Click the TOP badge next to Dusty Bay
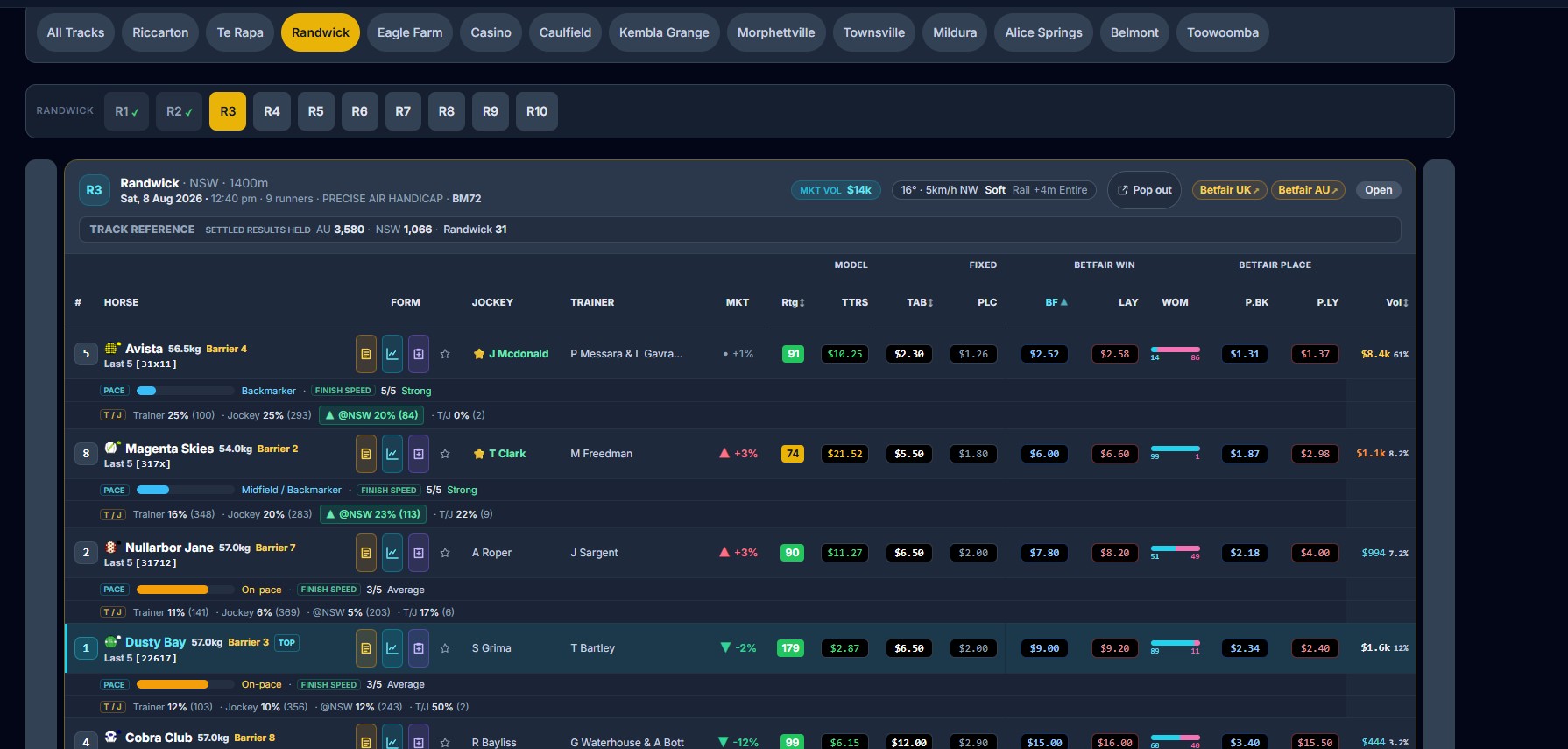The image size is (1568, 749). click(286, 642)
